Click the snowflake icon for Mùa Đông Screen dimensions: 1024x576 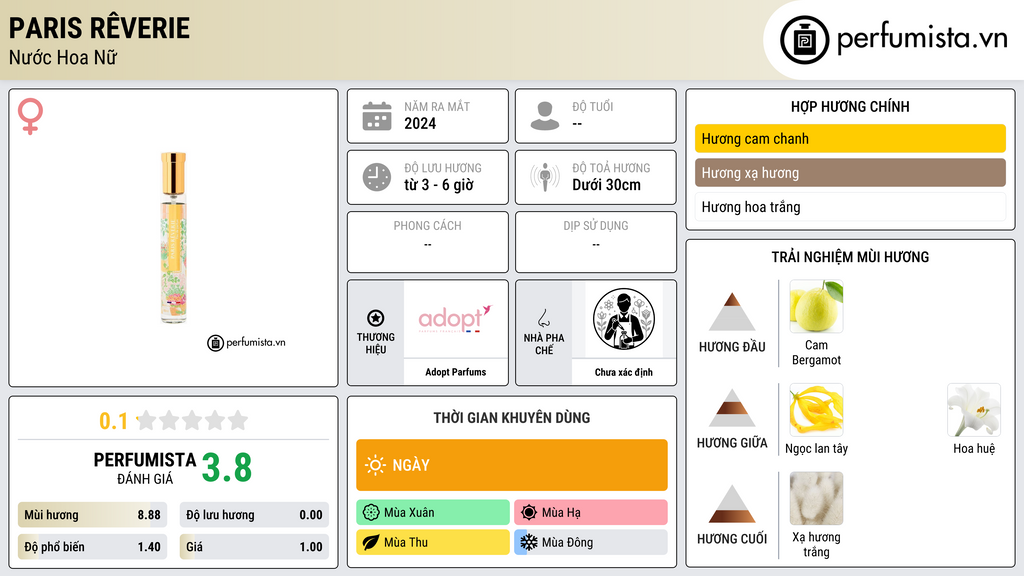[x=529, y=542]
